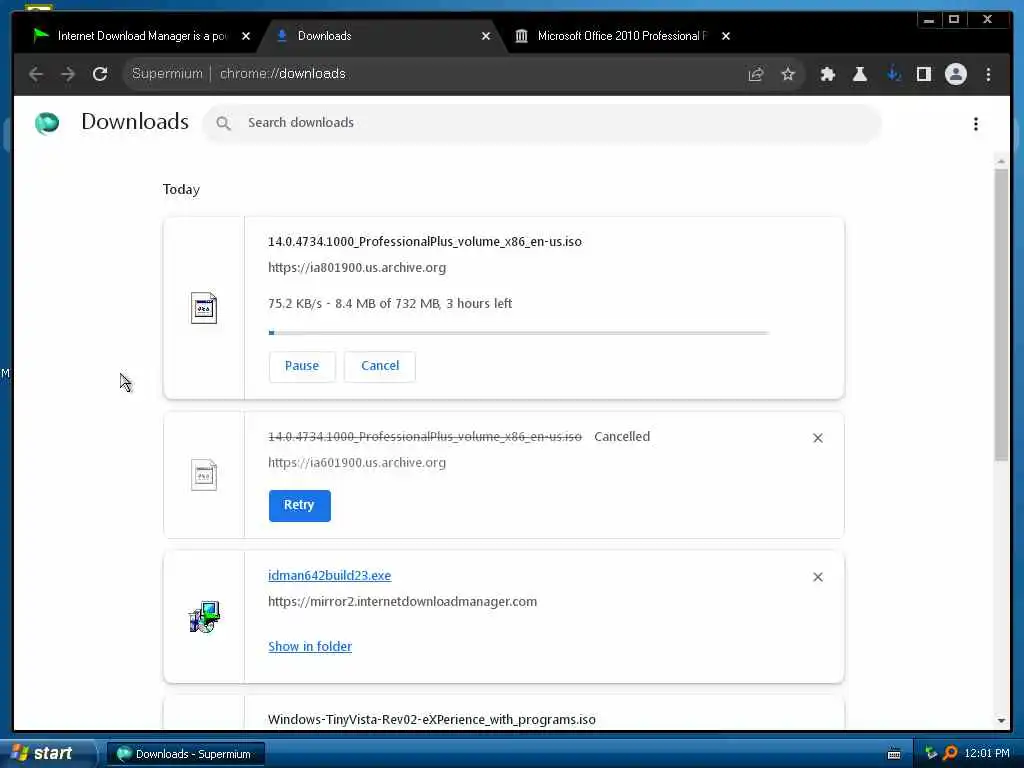The width and height of the screenshot is (1024, 768).
Task: Click the ia801900.us.archive.org source URL
Action: (x=357, y=268)
